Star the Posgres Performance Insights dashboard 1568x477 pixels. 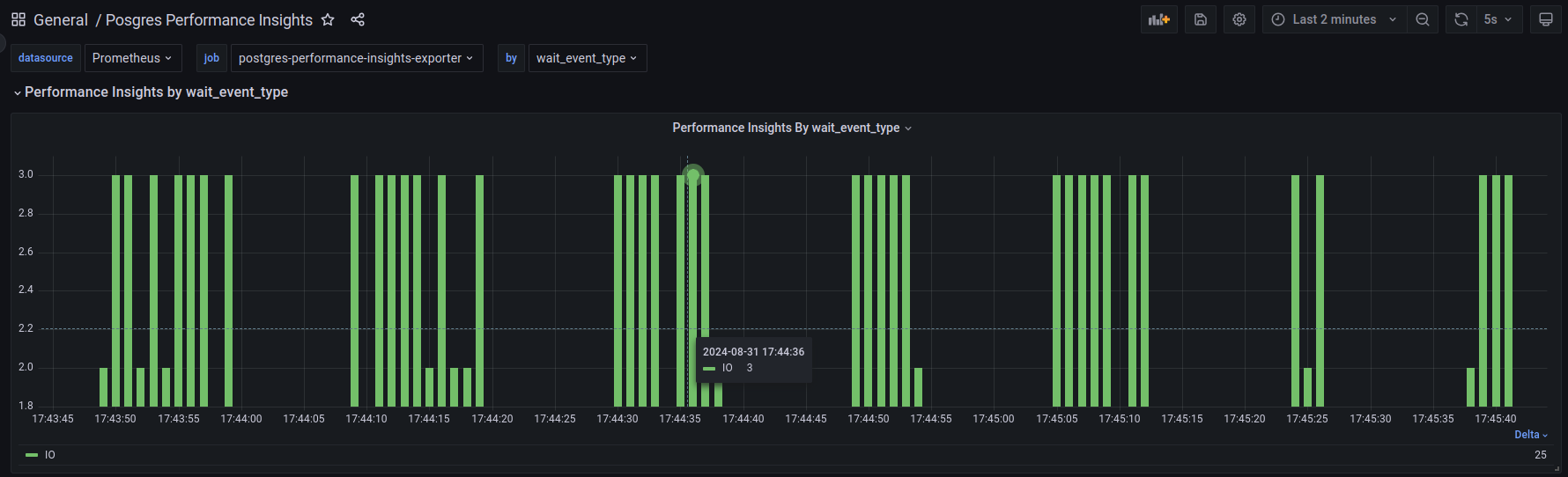coord(328,19)
